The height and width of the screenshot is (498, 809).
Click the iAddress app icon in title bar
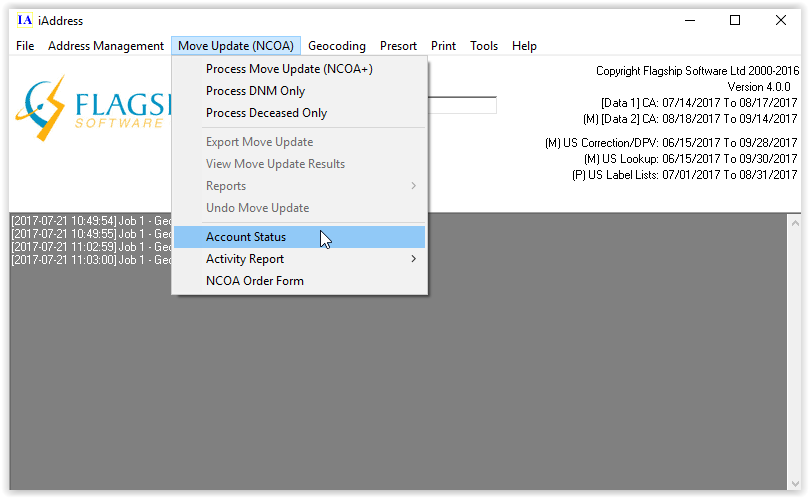tap(25, 20)
